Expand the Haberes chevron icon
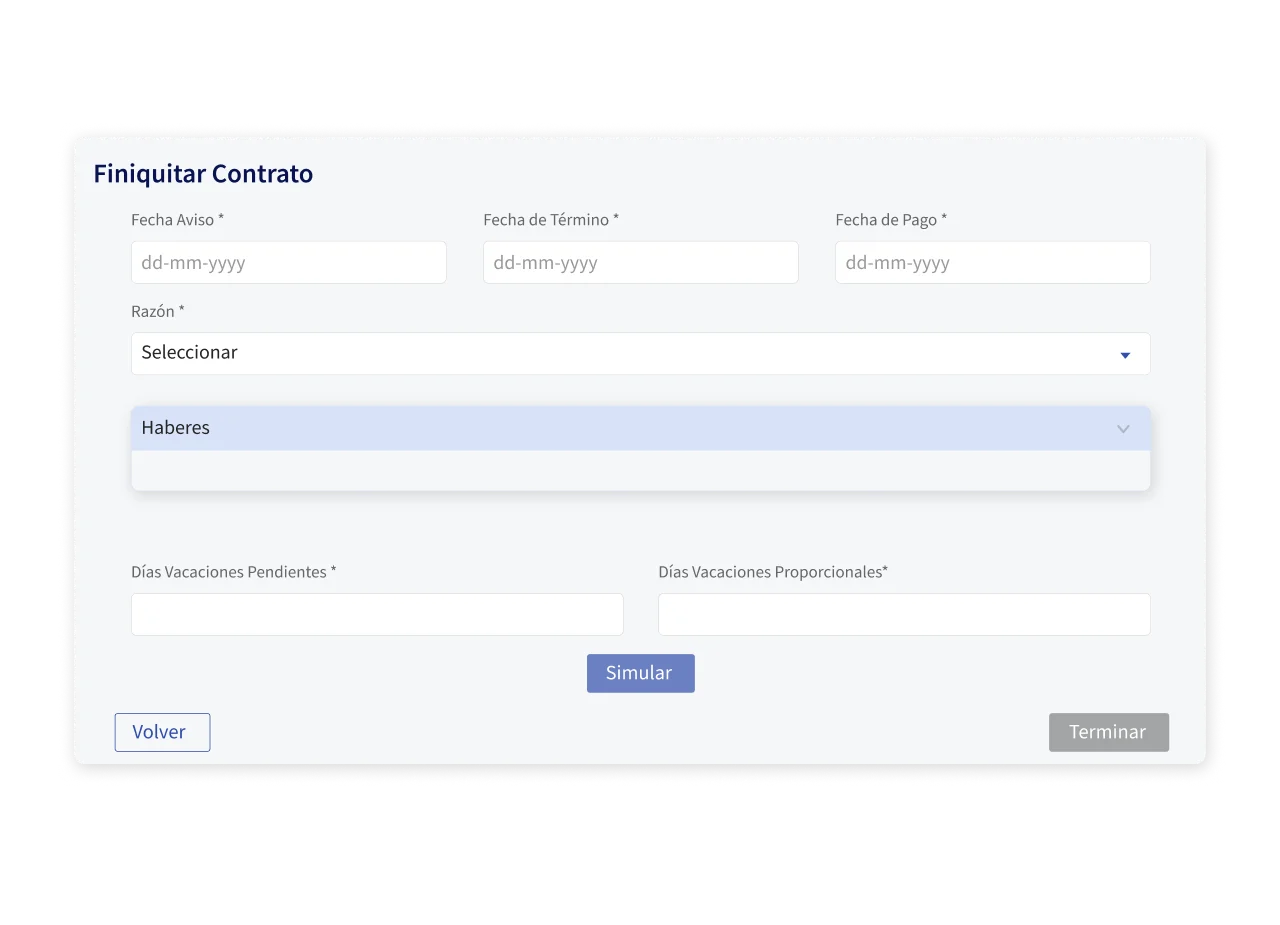Image resolution: width=1280 pixels, height=925 pixels. click(1123, 429)
